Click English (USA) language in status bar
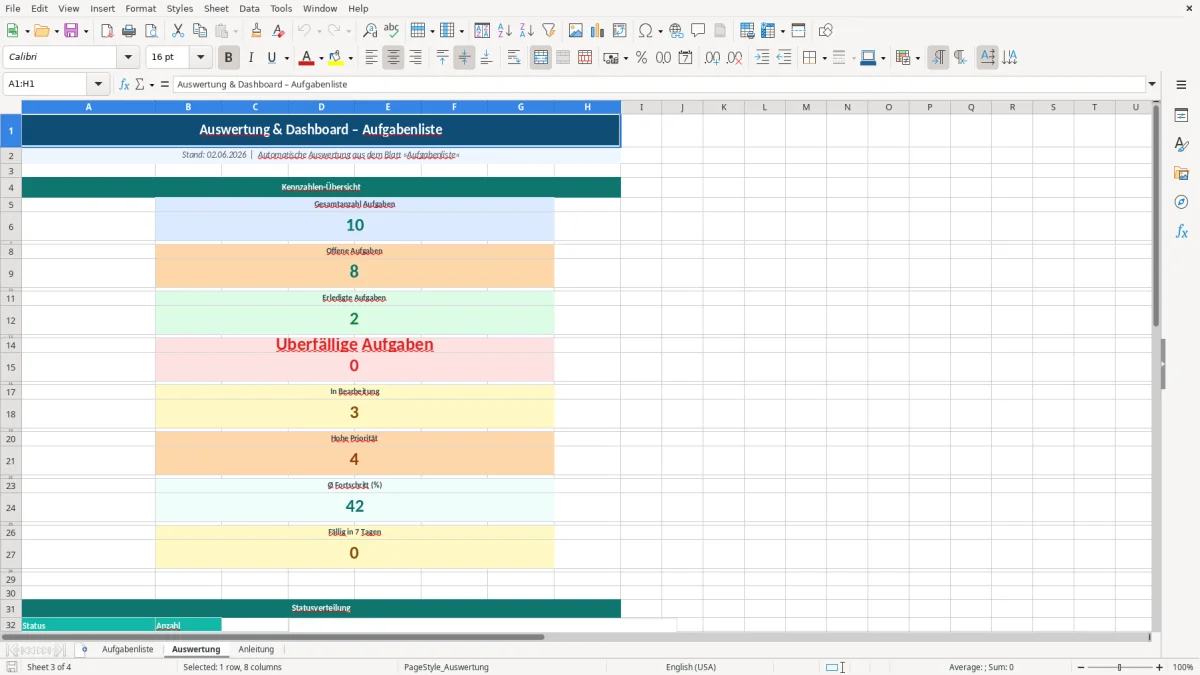Viewport: 1200px width, 675px height. (x=691, y=667)
